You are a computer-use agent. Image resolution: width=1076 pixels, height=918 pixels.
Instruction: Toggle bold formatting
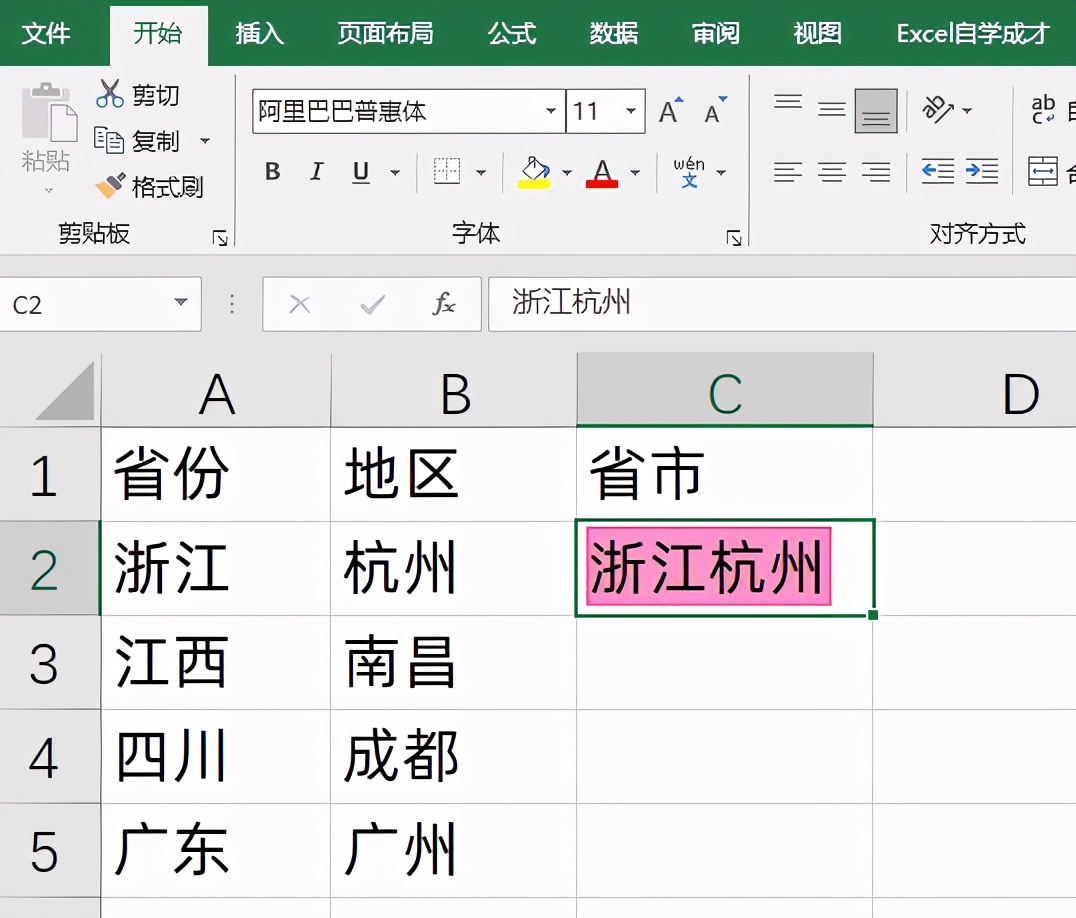pos(272,172)
